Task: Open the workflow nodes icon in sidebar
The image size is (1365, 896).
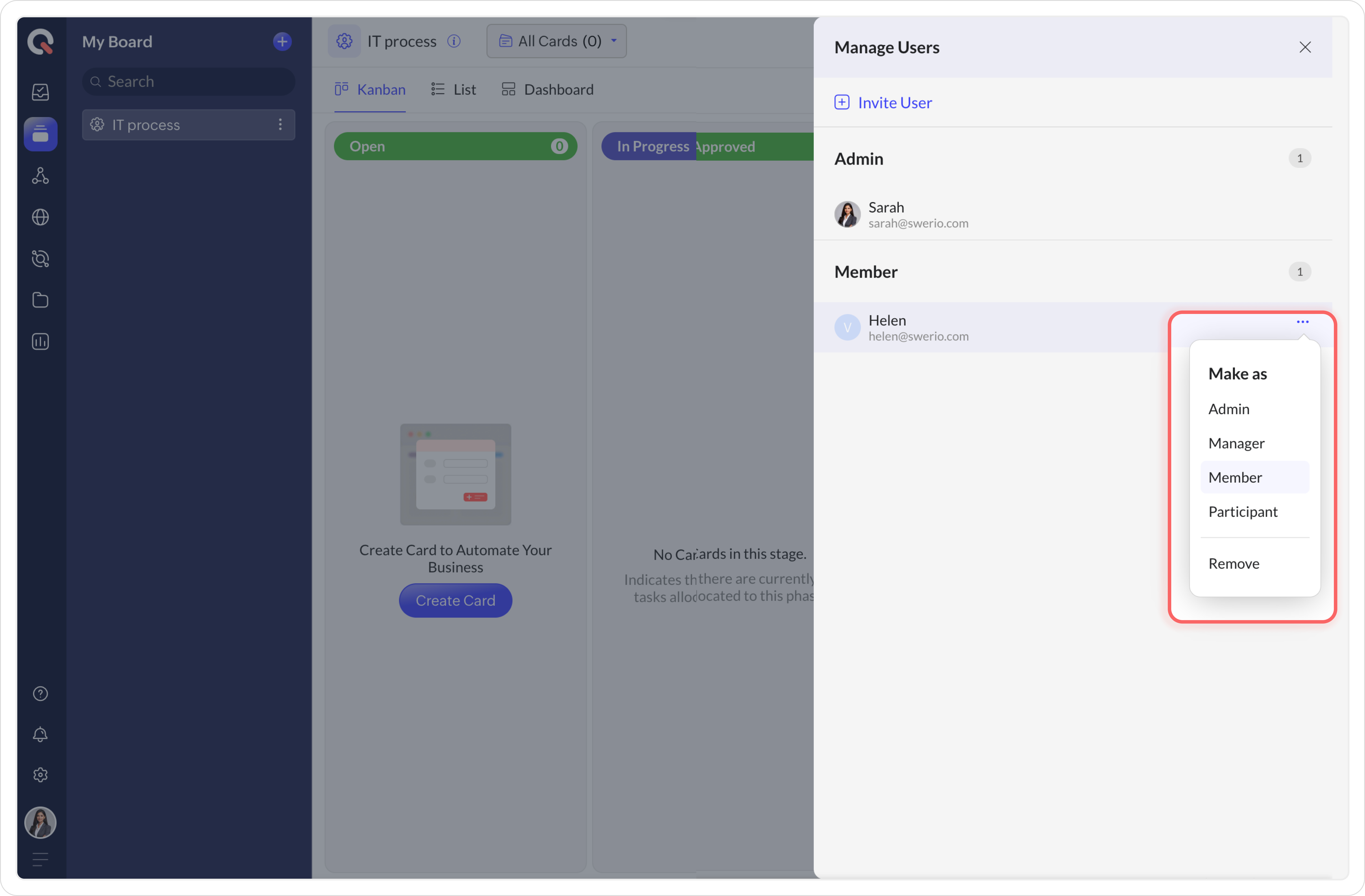Action: tap(40, 175)
